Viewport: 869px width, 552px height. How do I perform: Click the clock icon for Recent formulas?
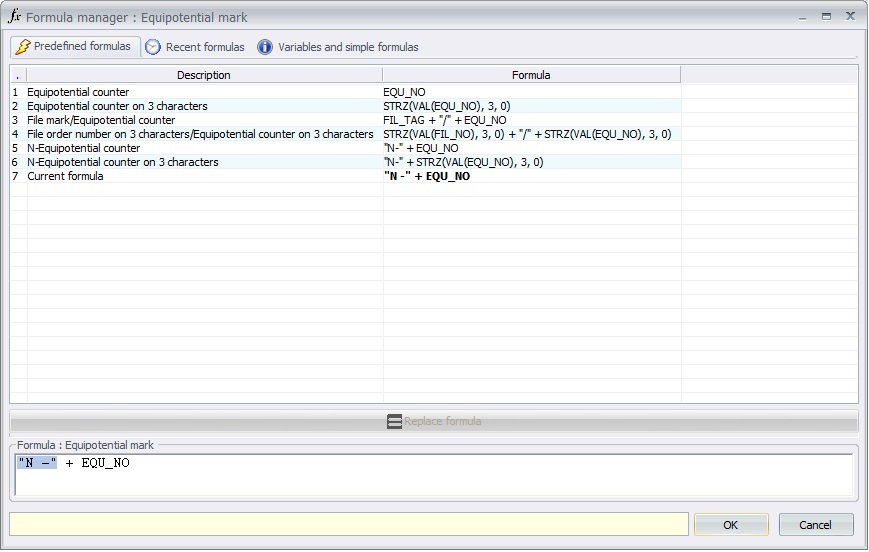coord(153,47)
